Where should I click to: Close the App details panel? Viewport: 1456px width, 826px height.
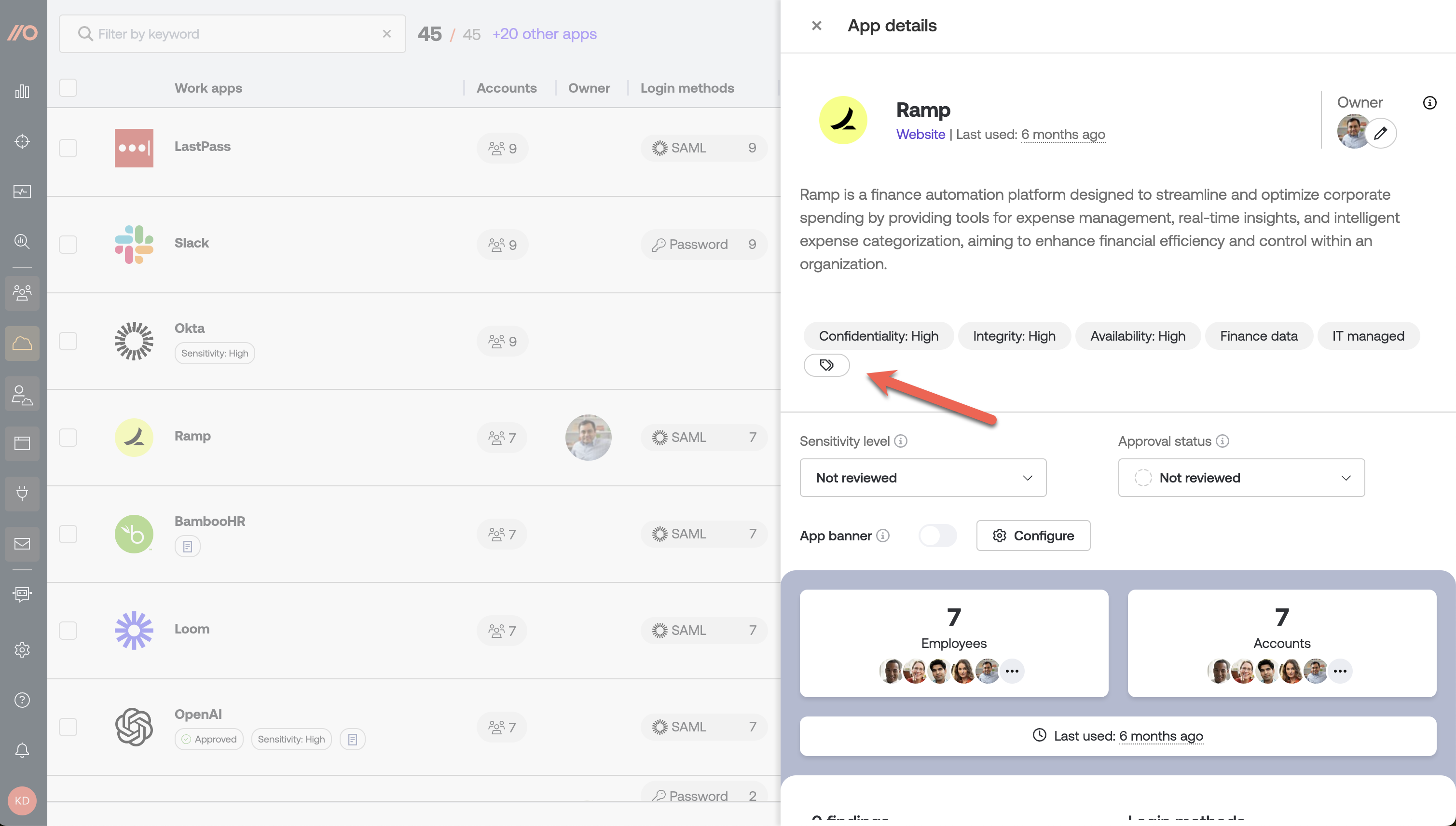(x=817, y=26)
